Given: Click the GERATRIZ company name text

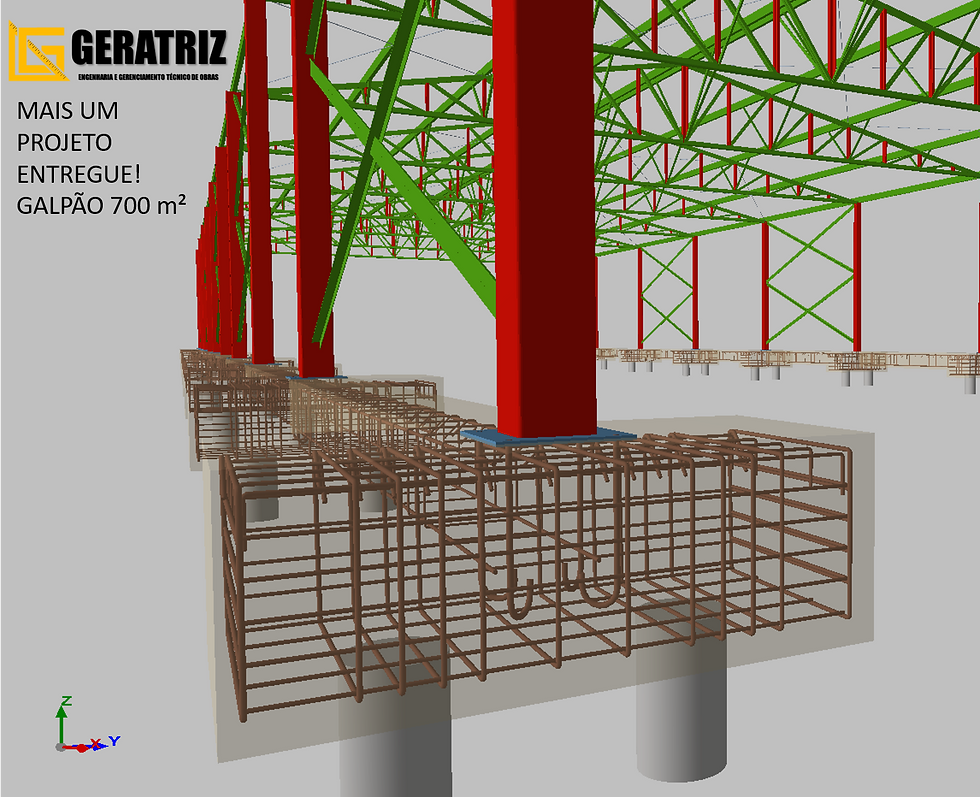Looking at the screenshot, I should [x=149, y=47].
